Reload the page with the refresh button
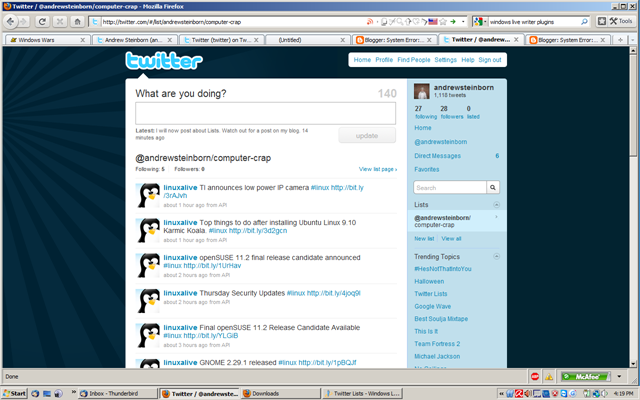The image size is (640, 400). 42,22
